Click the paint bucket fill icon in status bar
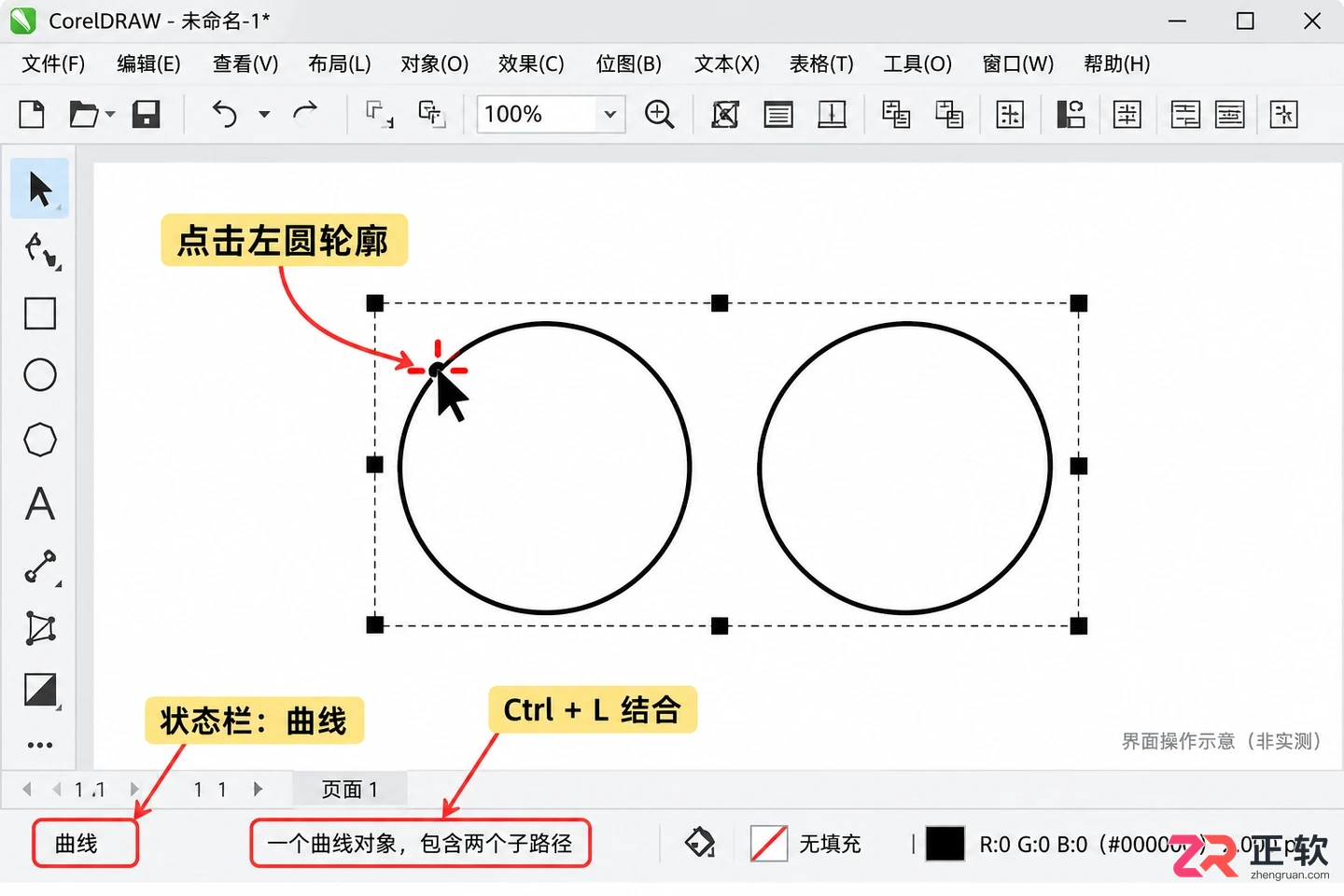The image size is (1344, 896). (700, 843)
